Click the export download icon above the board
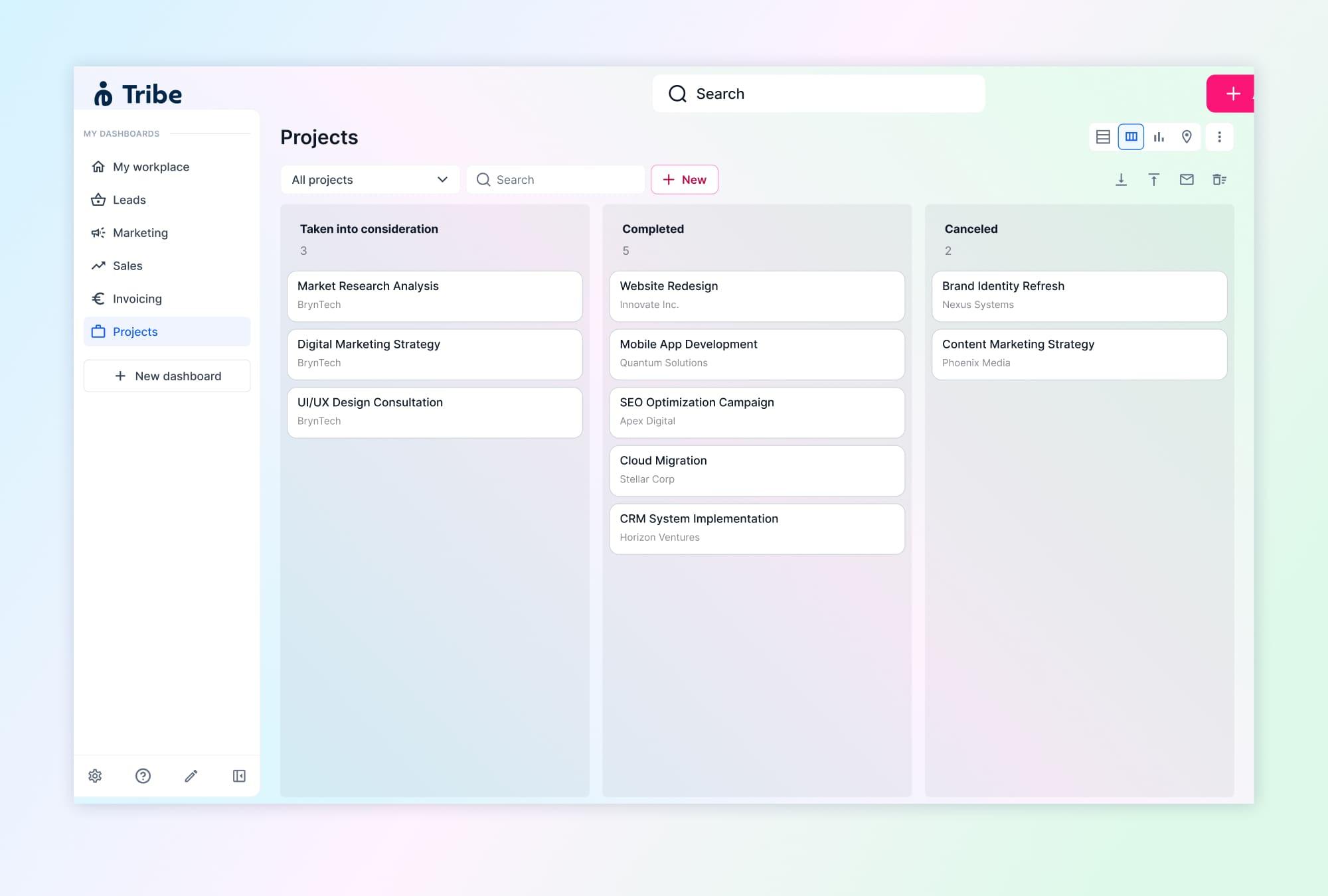 click(x=1121, y=179)
